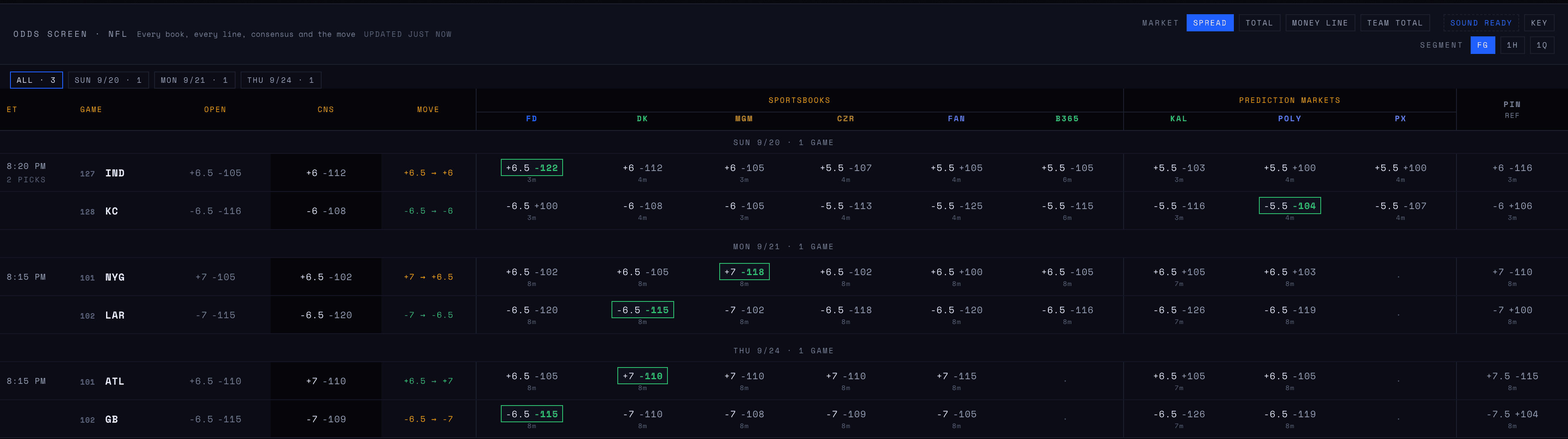This screenshot has height=439, width=1568.
Task: Click the GAME column header
Action: point(91,110)
